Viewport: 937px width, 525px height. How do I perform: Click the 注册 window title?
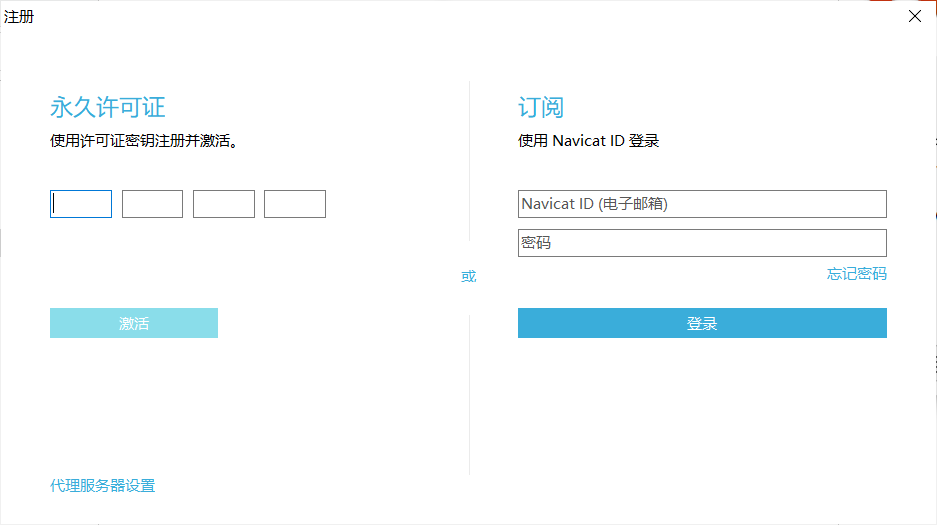coord(19,17)
